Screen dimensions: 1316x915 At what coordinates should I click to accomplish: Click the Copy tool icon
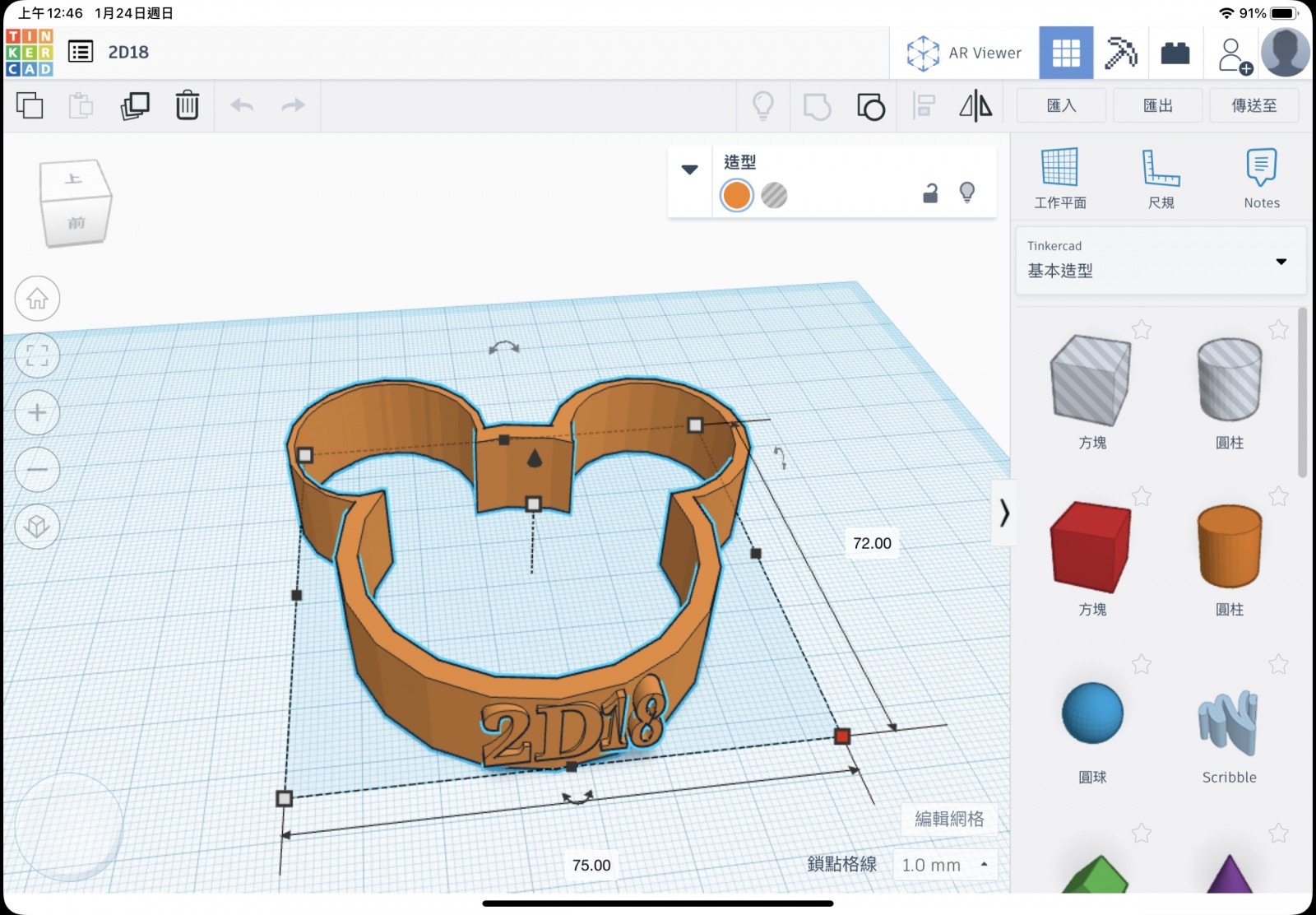tap(30, 105)
